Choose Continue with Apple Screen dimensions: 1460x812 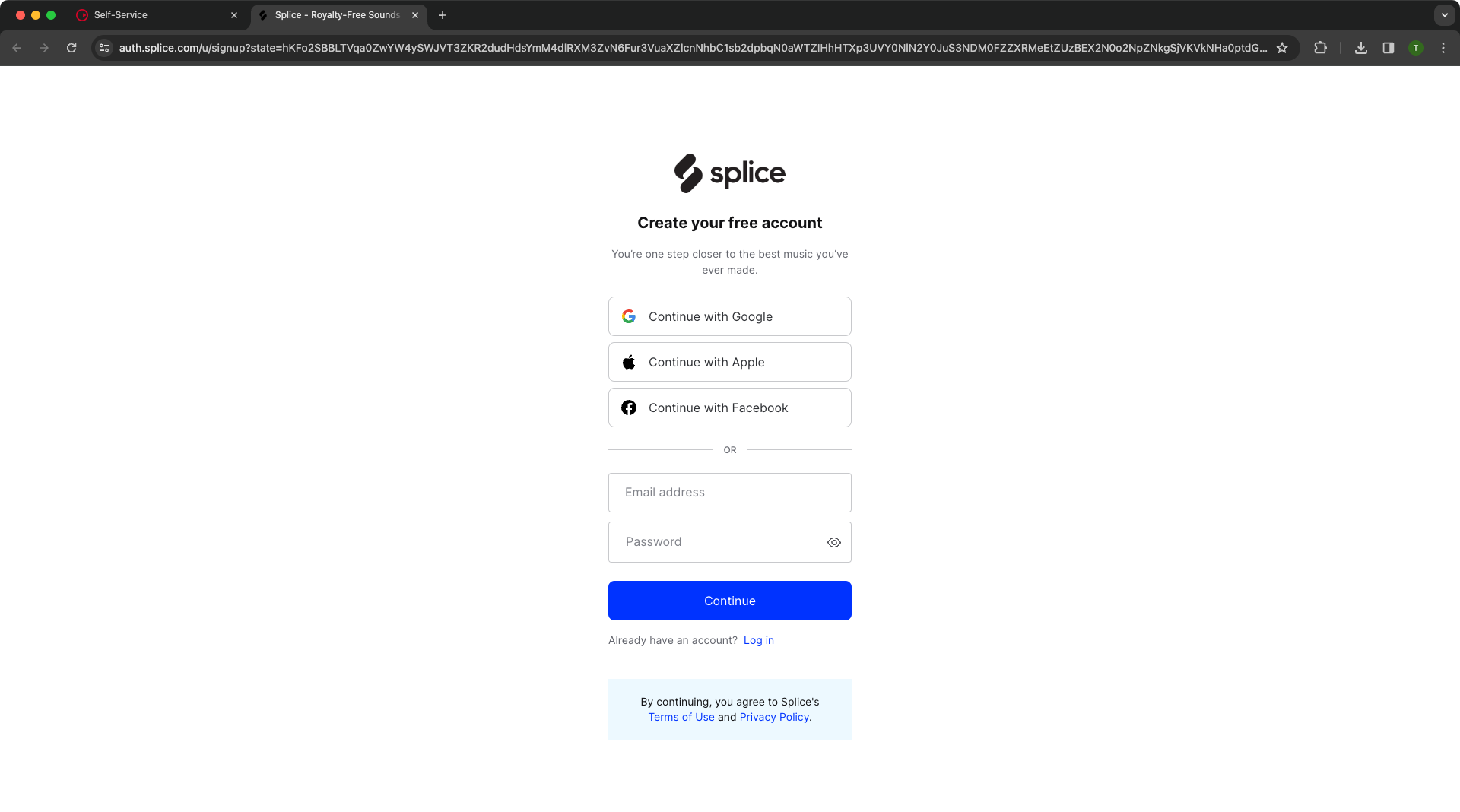730,362
